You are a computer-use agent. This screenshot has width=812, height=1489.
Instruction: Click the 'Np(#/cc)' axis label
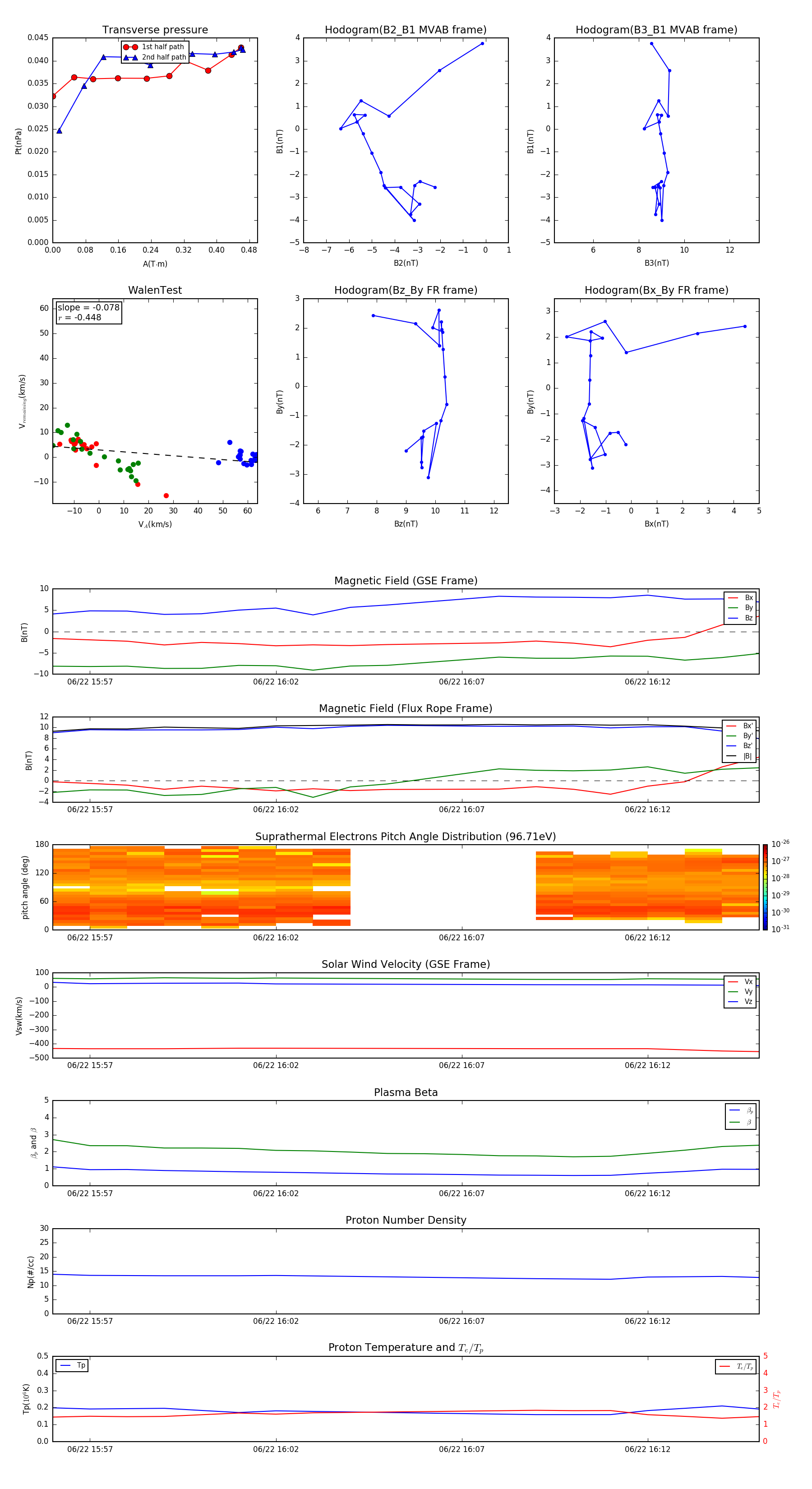click(31, 1272)
